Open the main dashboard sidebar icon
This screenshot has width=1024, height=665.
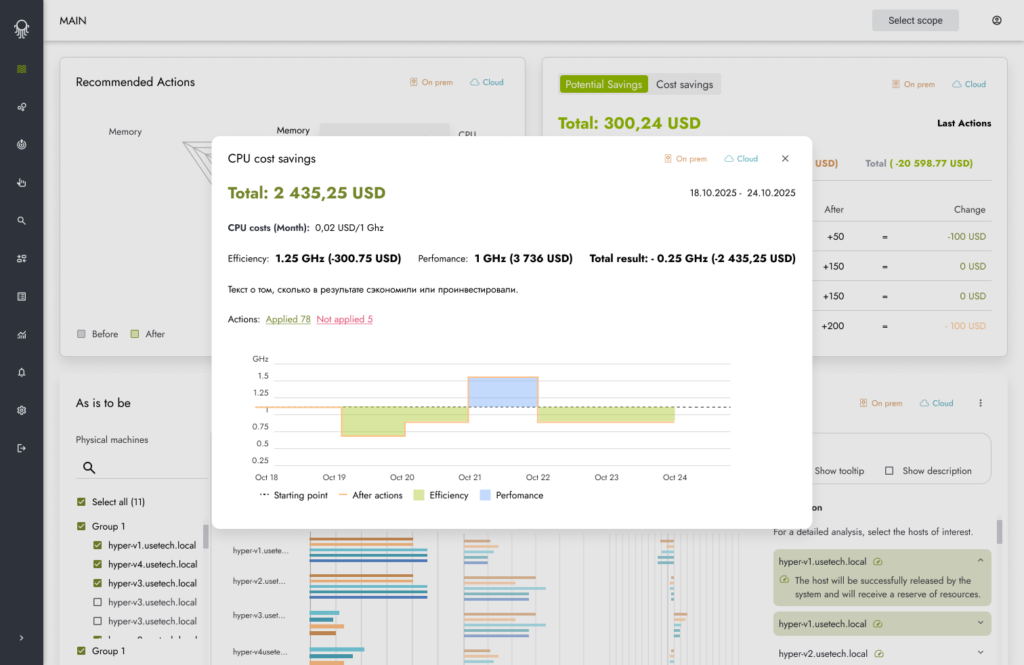point(22,69)
